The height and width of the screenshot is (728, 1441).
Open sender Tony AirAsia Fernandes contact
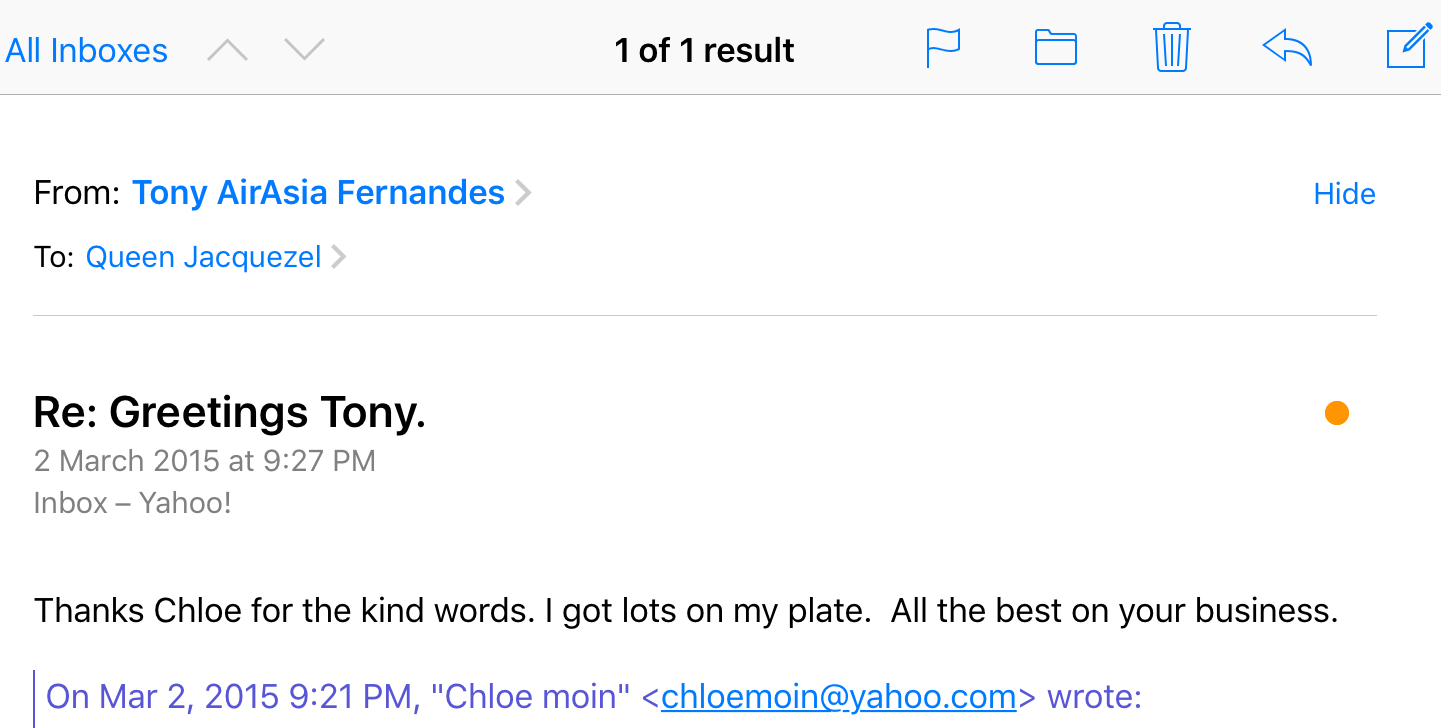click(x=318, y=193)
